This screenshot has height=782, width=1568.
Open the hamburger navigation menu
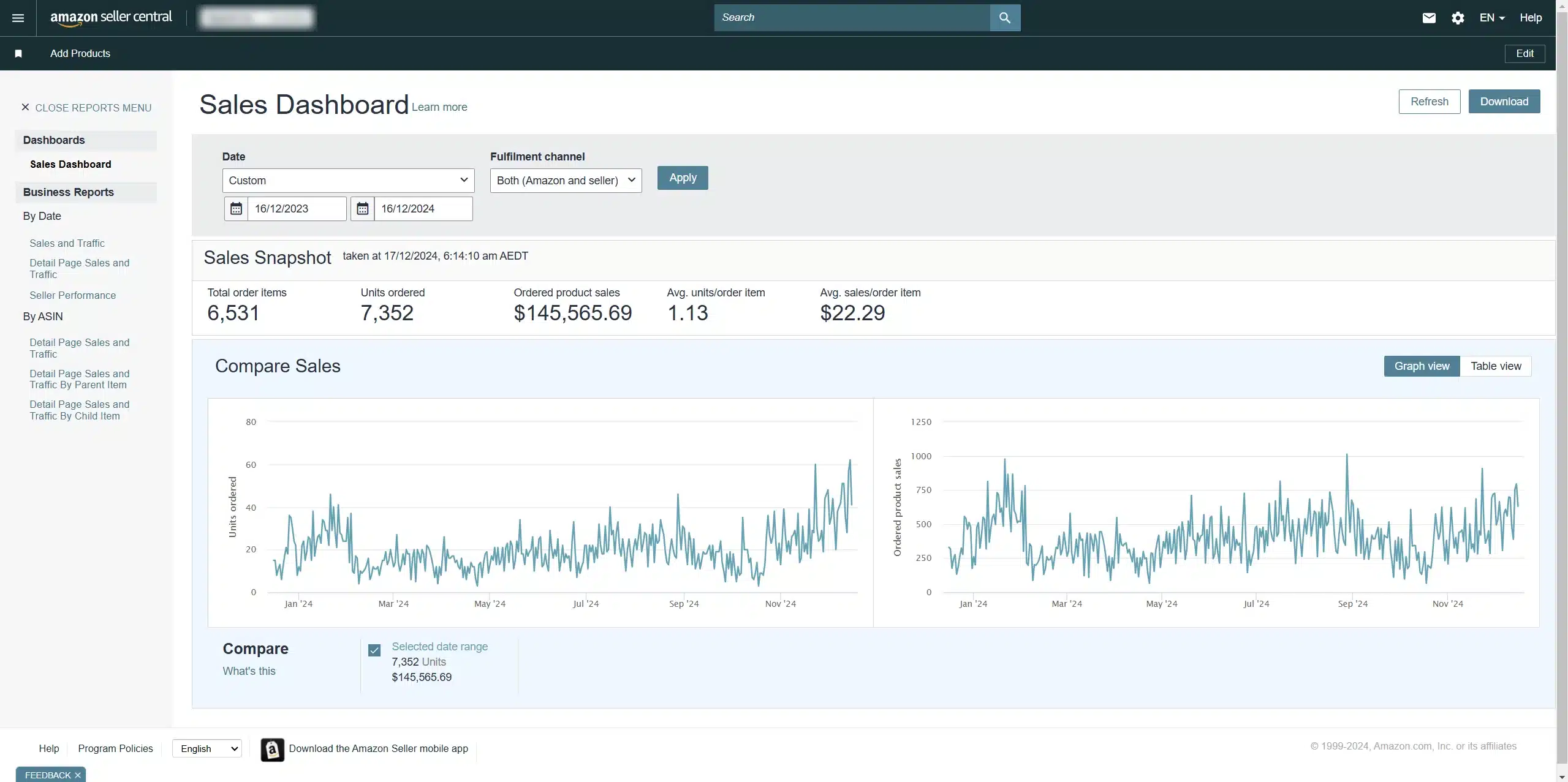[18, 18]
